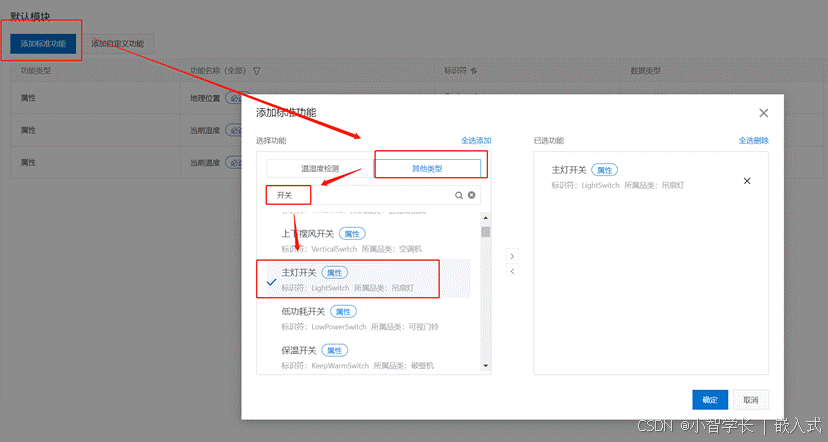
Task: Remove 主灯开关 from selected functions
Action: [x=747, y=181]
